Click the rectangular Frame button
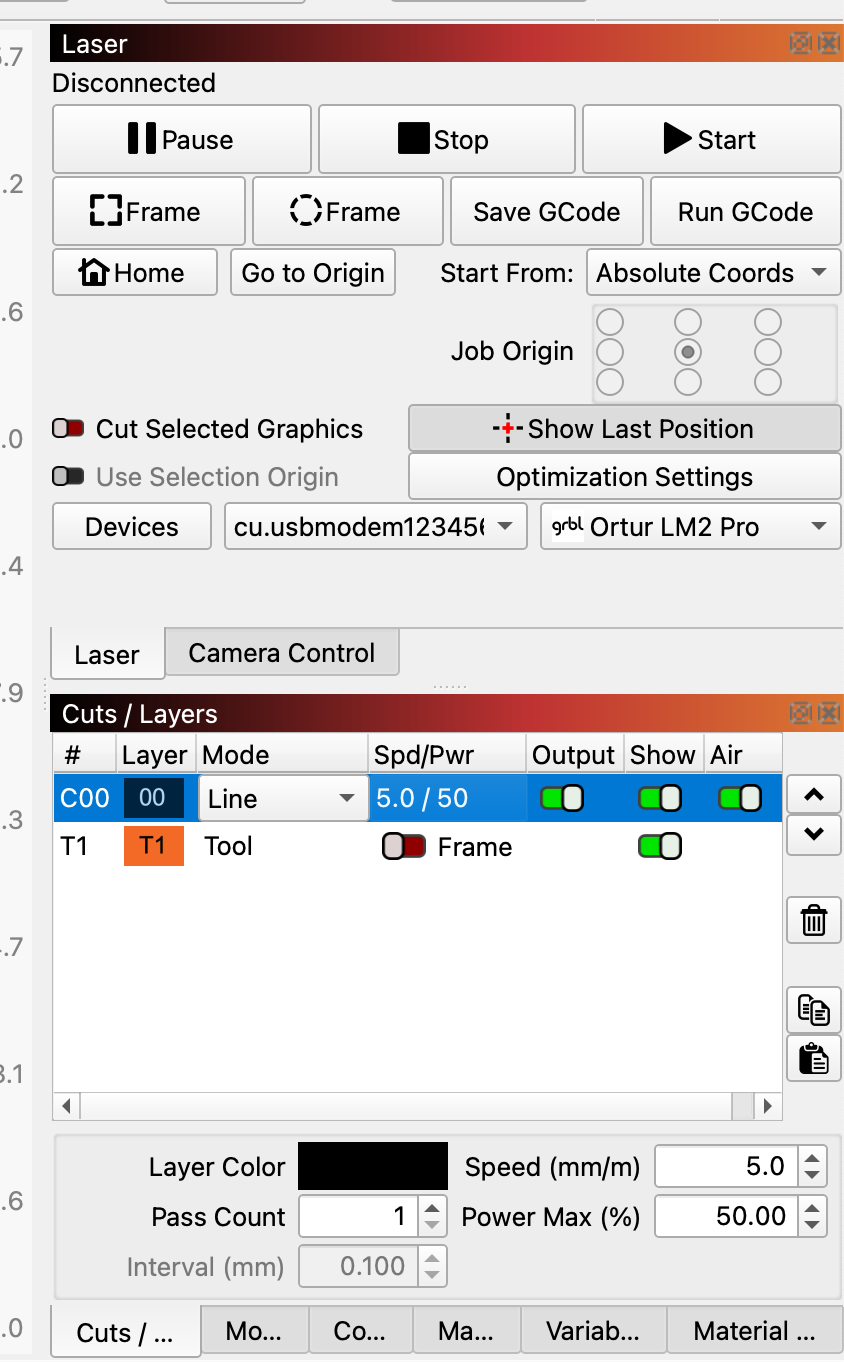 pos(148,212)
